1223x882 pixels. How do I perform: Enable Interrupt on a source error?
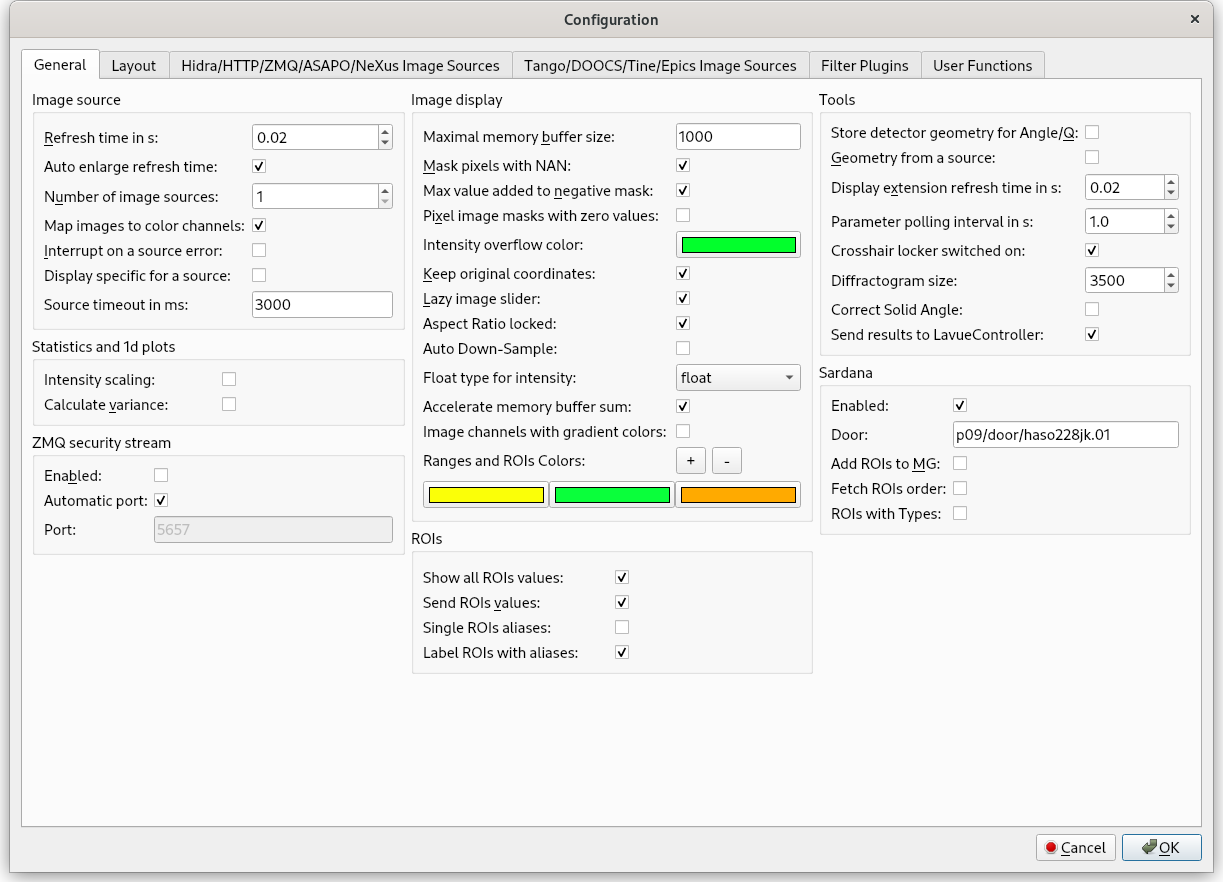pyautogui.click(x=259, y=250)
